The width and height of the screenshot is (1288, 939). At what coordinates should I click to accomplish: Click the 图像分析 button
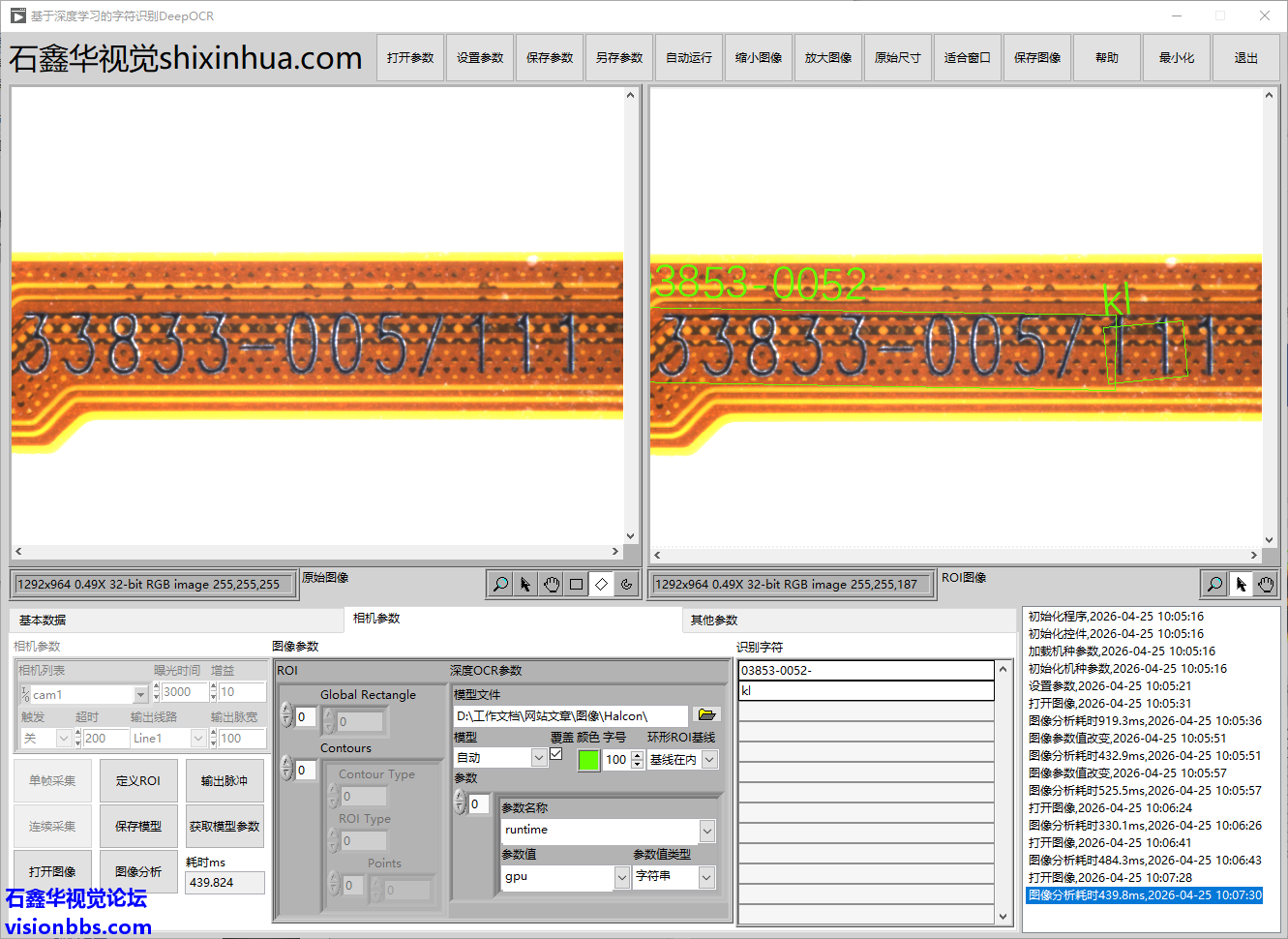pyautogui.click(x=138, y=872)
